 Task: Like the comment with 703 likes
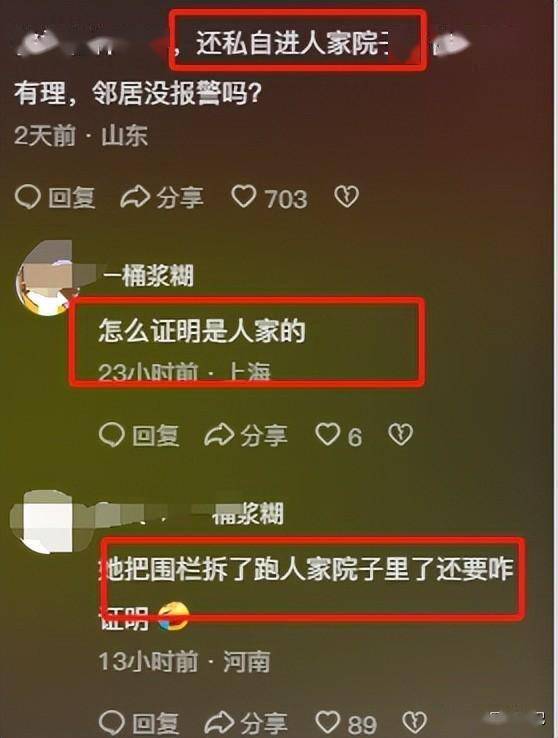(x=244, y=196)
